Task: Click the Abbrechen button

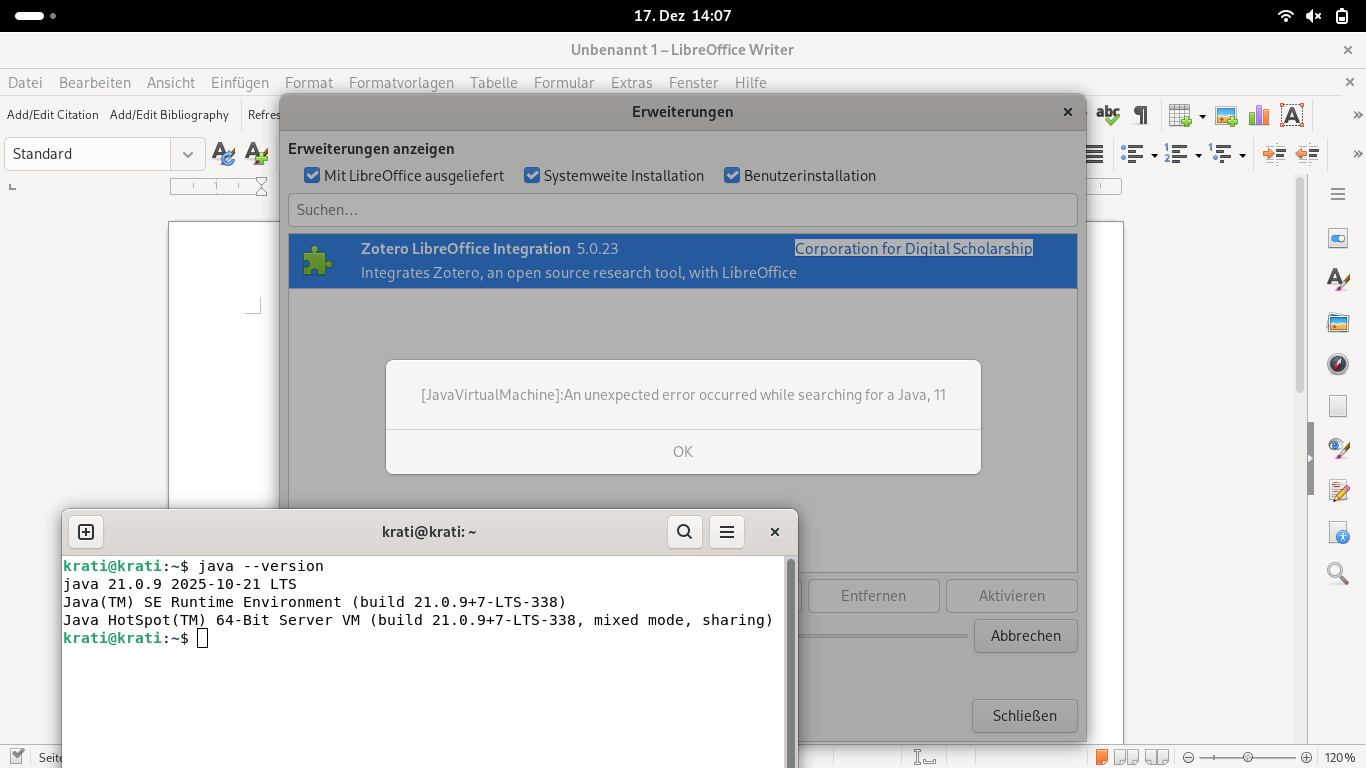Action: click(1025, 636)
